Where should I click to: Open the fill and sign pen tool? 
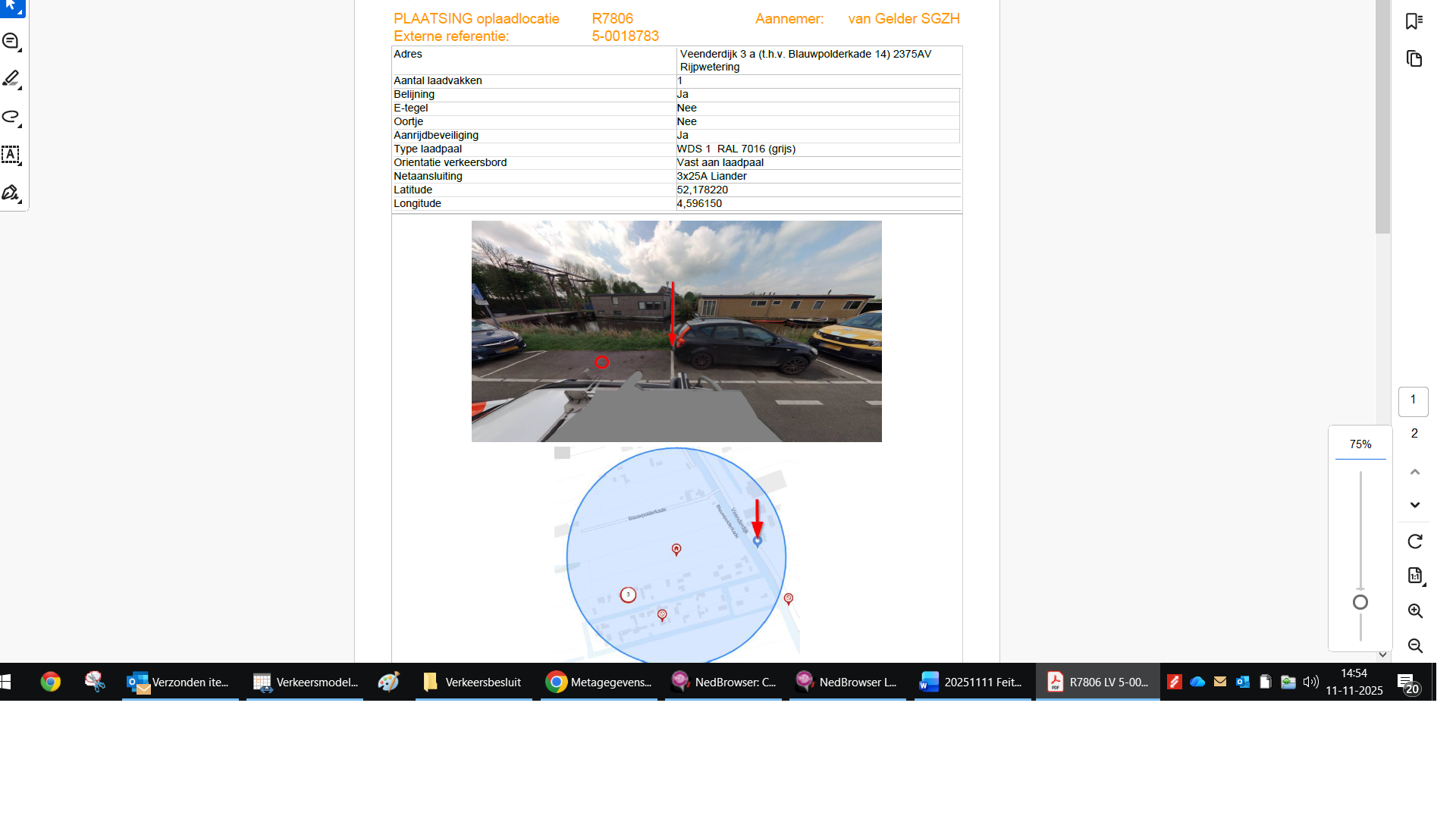[x=11, y=193]
